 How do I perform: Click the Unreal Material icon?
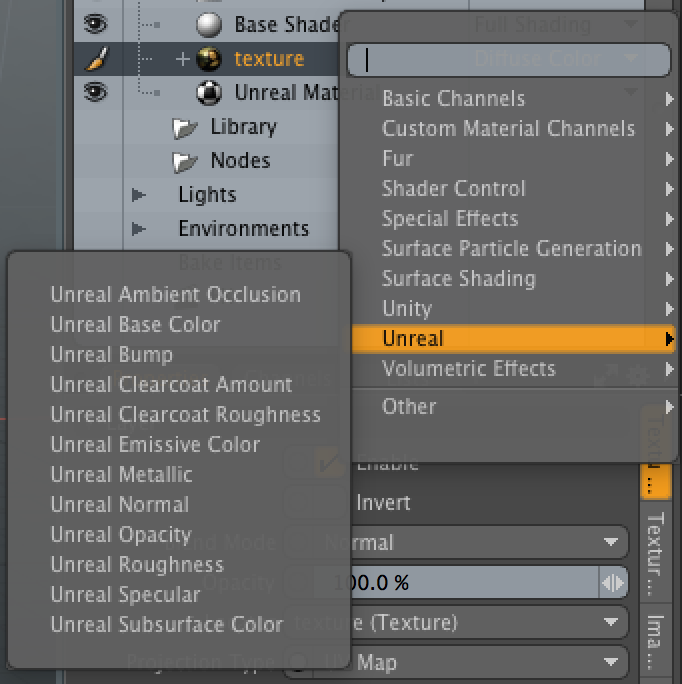tap(209, 93)
